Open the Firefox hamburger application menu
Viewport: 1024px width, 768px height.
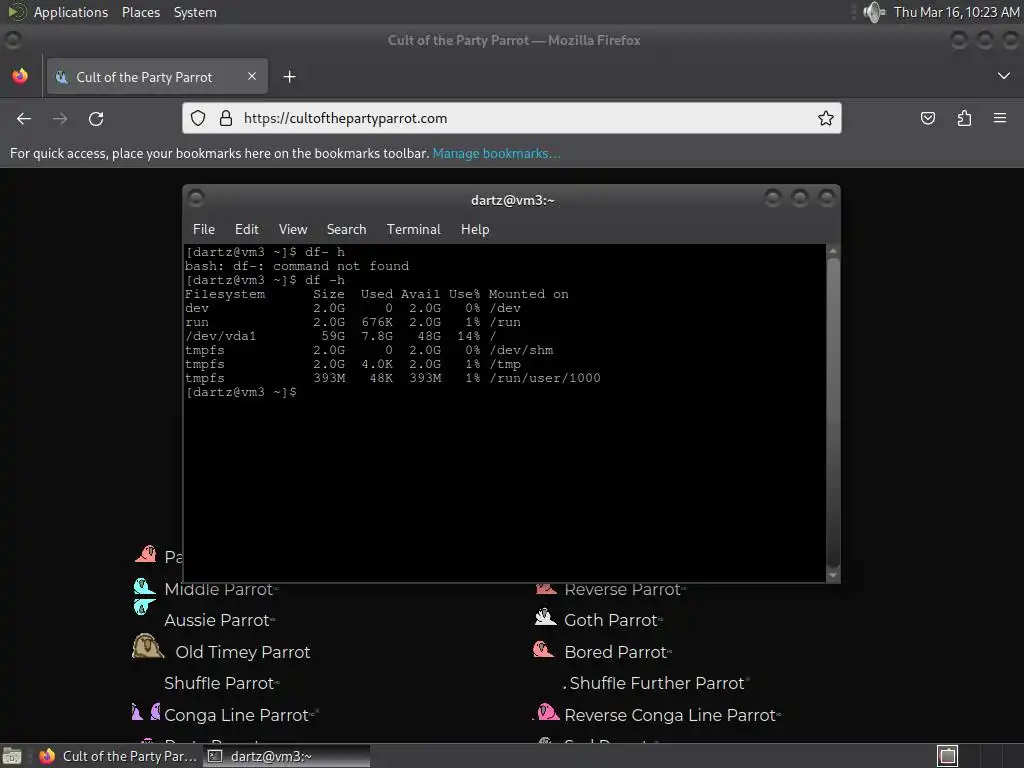(999, 118)
